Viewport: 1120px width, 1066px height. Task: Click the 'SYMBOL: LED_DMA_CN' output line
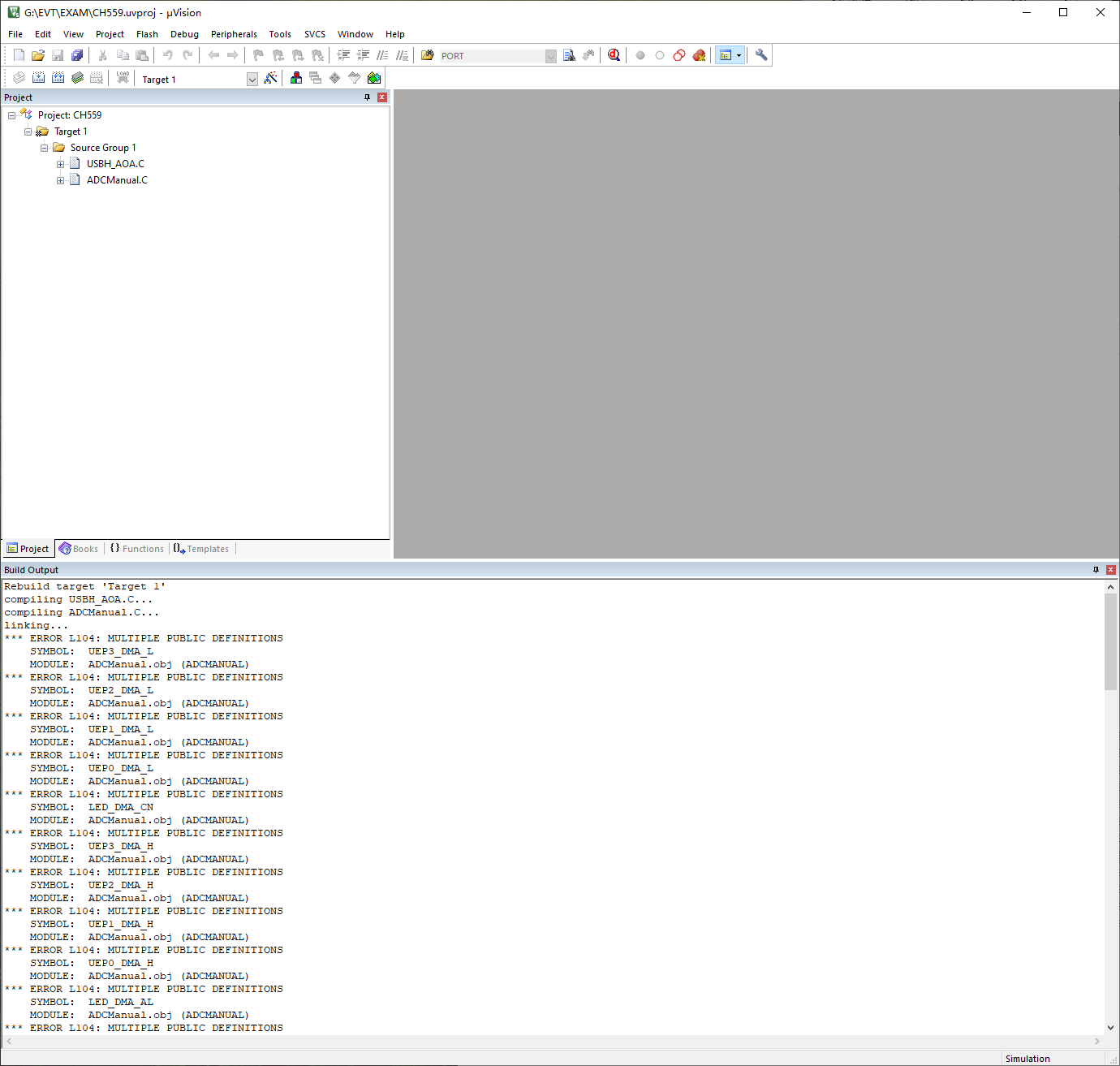92,807
